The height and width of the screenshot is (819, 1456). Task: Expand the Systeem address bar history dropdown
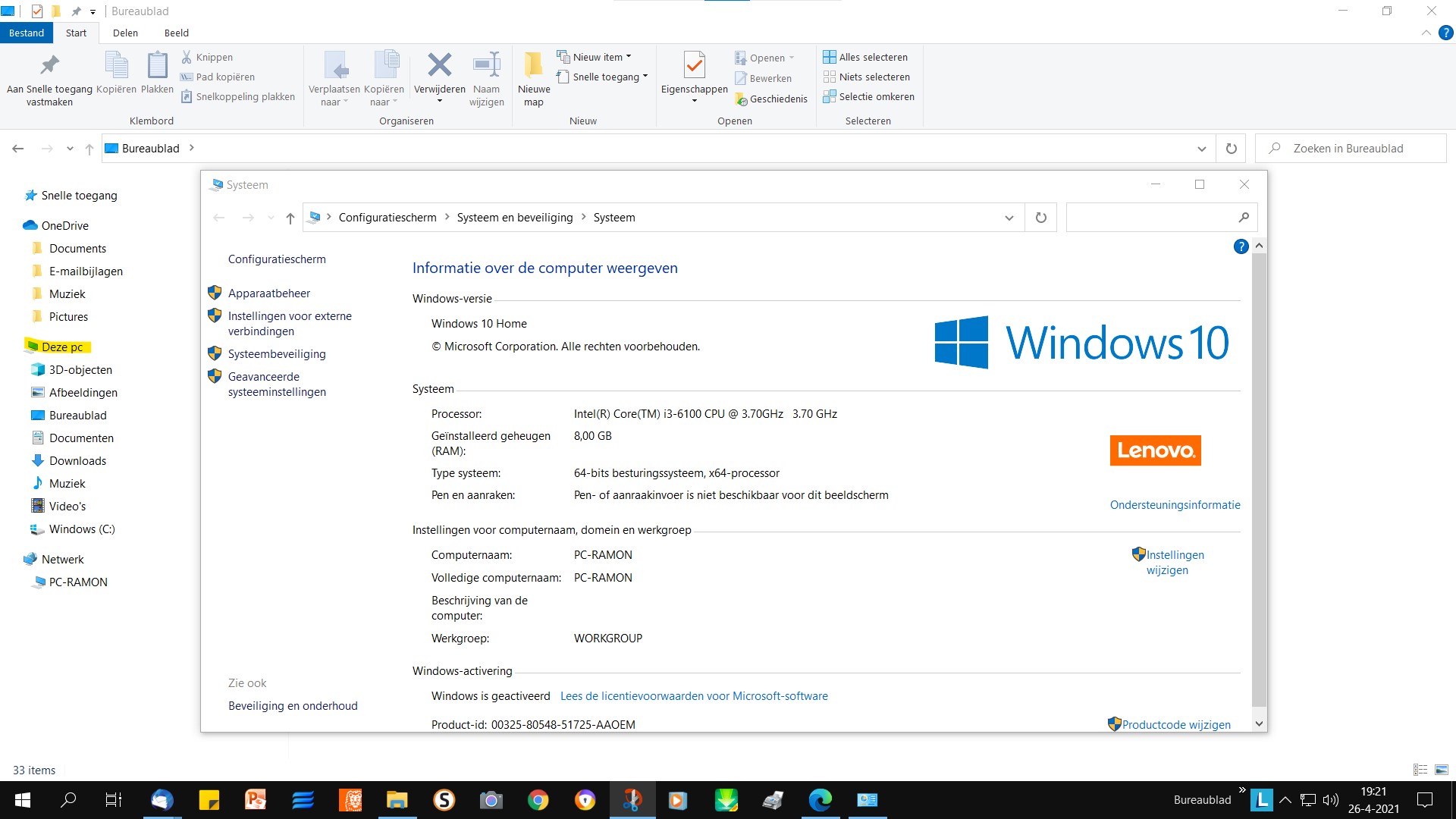(1009, 218)
